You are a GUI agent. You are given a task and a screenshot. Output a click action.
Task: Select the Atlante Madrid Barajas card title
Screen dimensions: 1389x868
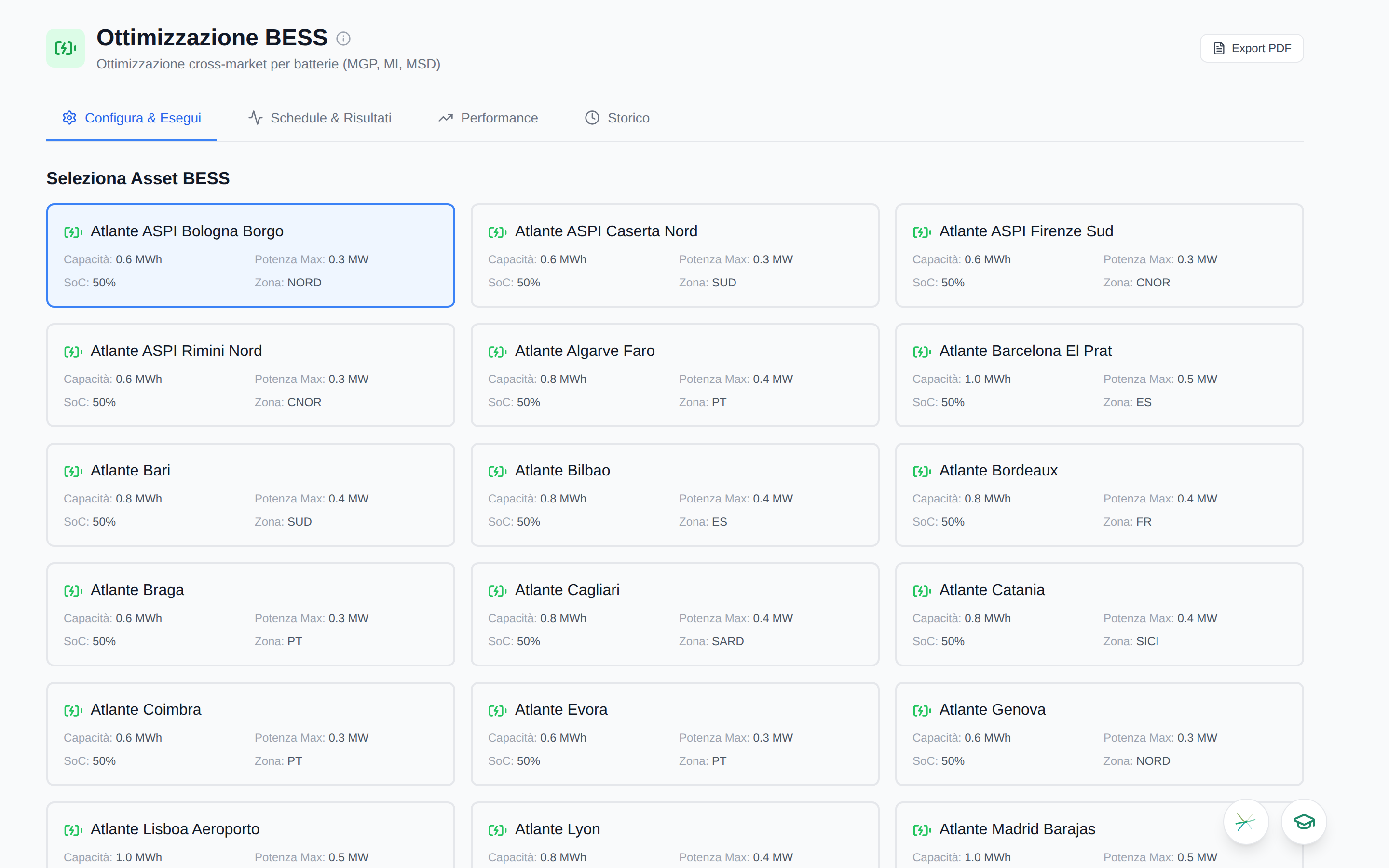1017,829
